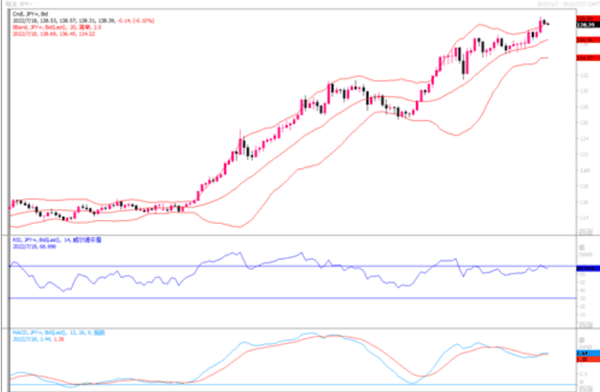Click the RSI indicator legend label

click(x=57, y=240)
